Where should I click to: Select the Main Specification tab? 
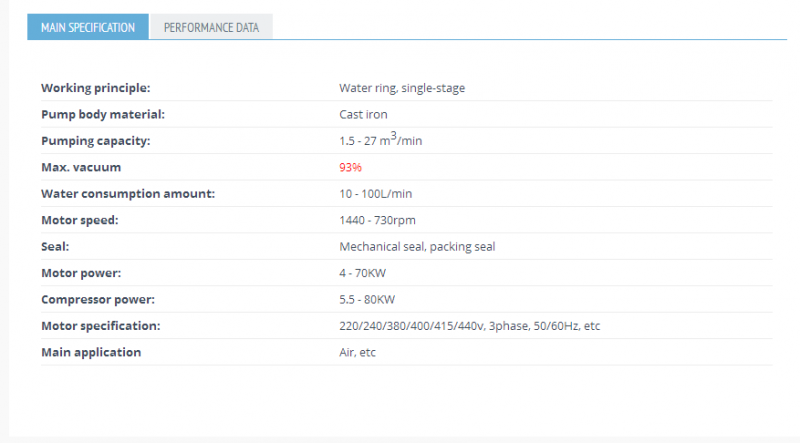pos(88,27)
